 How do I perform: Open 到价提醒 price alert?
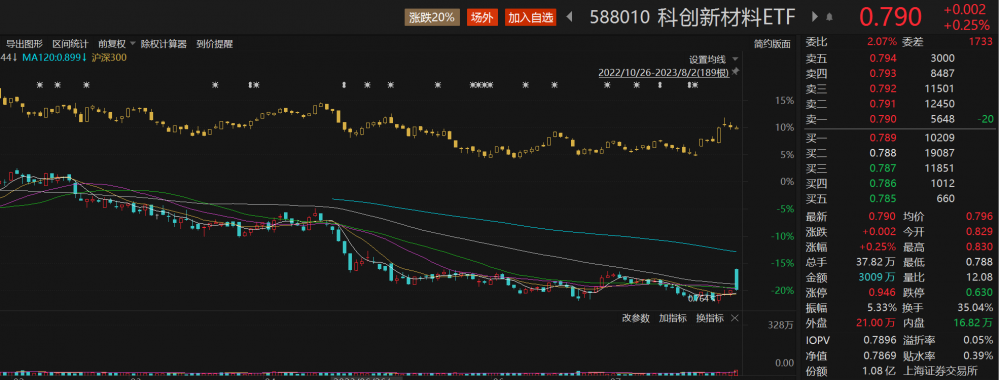coord(215,44)
